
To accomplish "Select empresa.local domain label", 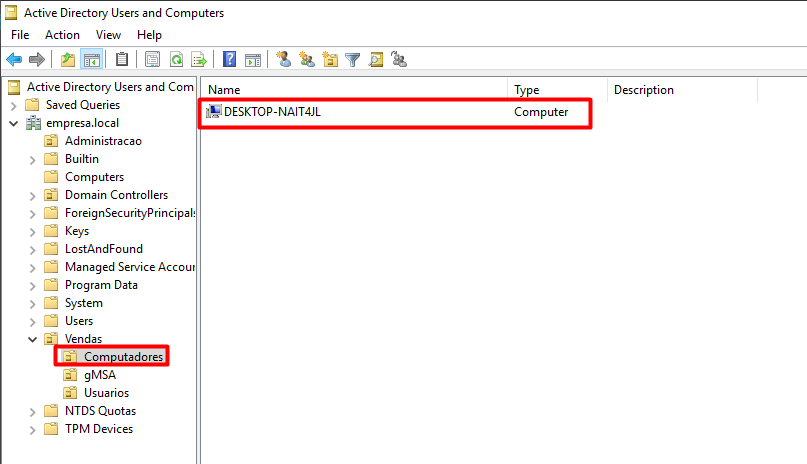I will (x=82, y=123).
